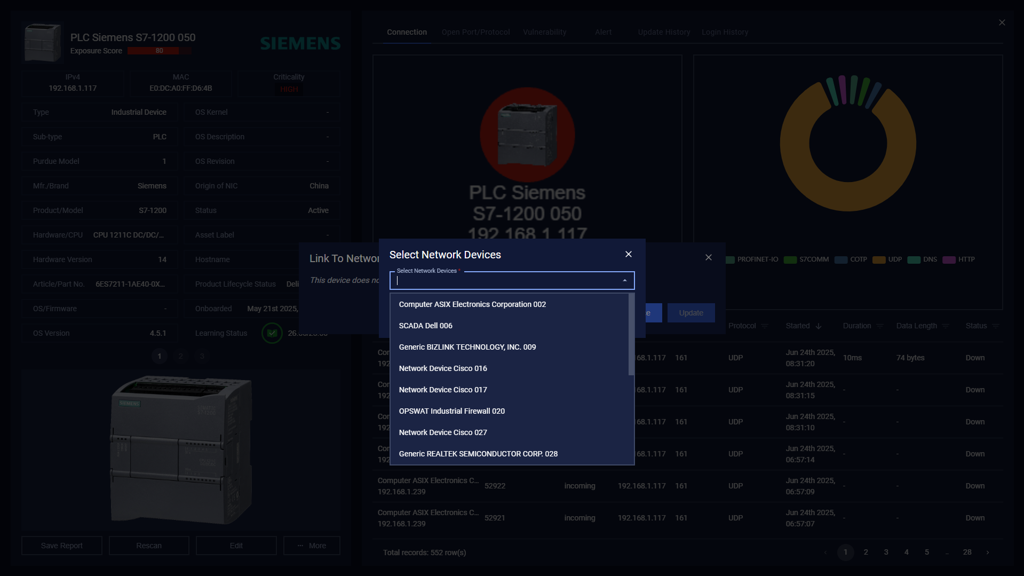Click the green Learning Status check icon
1024x576 pixels.
[x=272, y=333]
